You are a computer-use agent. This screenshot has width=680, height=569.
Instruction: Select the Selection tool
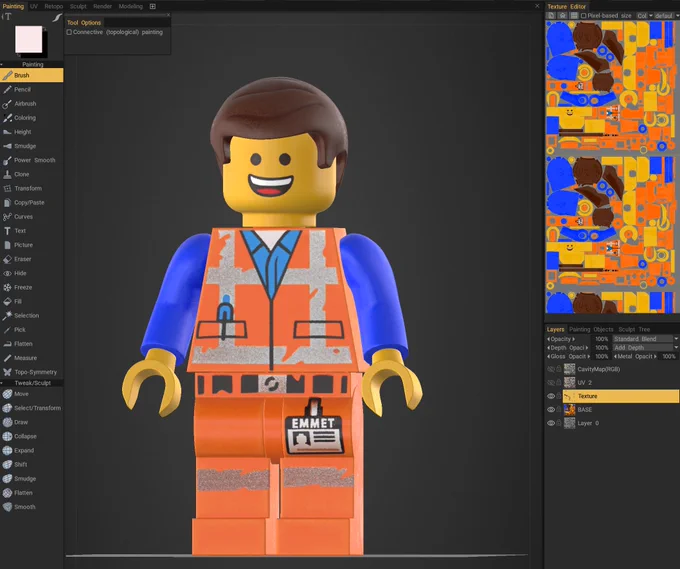[31, 315]
